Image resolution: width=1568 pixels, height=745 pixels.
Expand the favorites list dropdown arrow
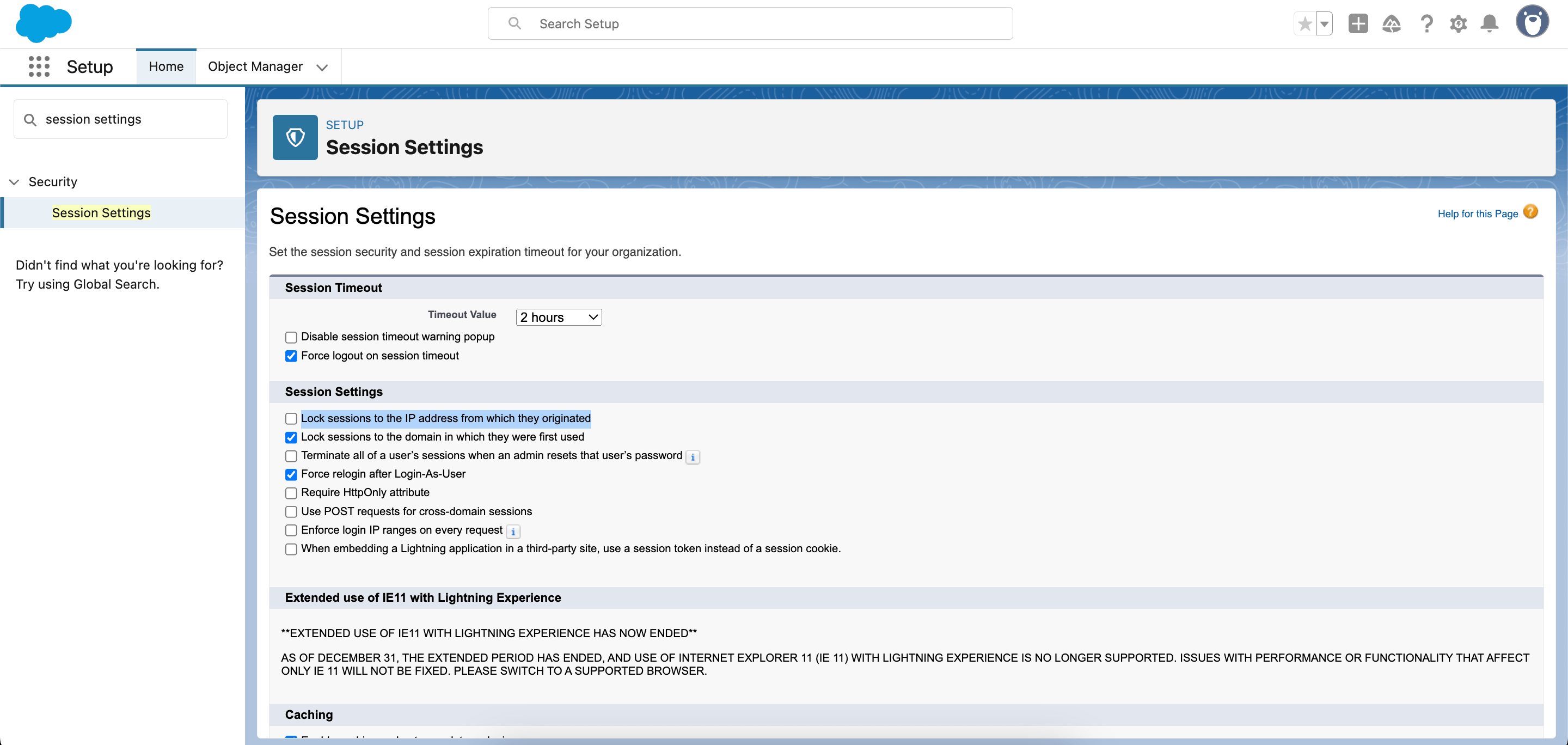(x=1325, y=24)
